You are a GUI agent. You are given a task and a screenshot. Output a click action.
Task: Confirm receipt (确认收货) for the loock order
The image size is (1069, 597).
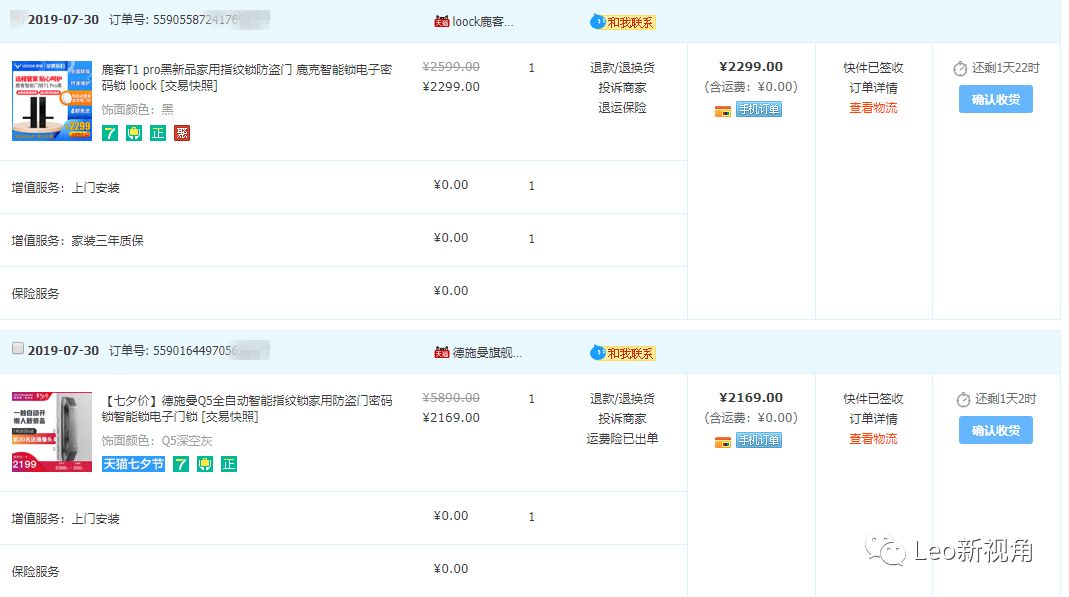995,99
